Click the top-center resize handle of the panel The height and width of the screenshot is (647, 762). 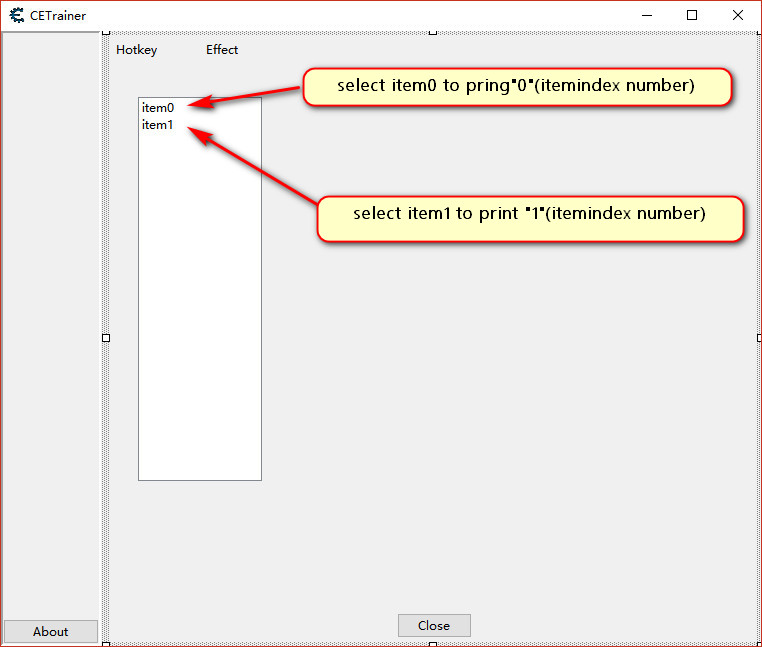click(x=432, y=33)
